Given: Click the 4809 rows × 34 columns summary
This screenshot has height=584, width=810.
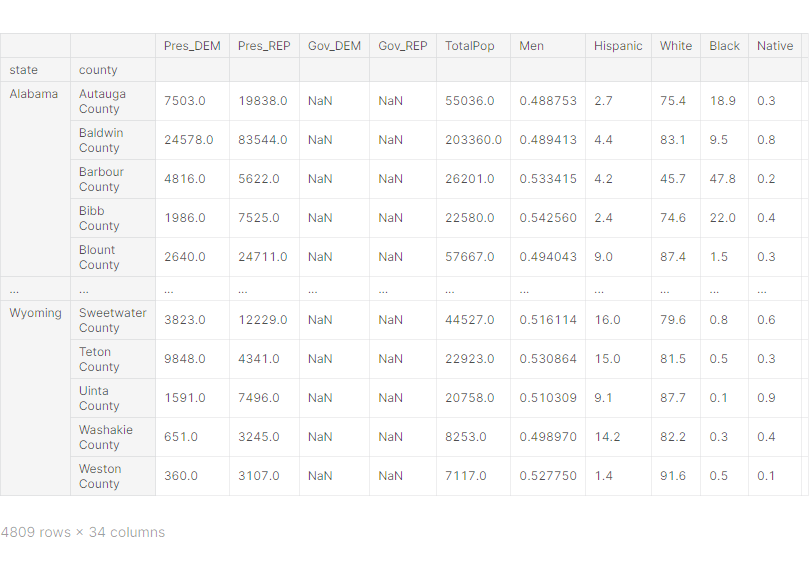Looking at the screenshot, I should point(83,532).
